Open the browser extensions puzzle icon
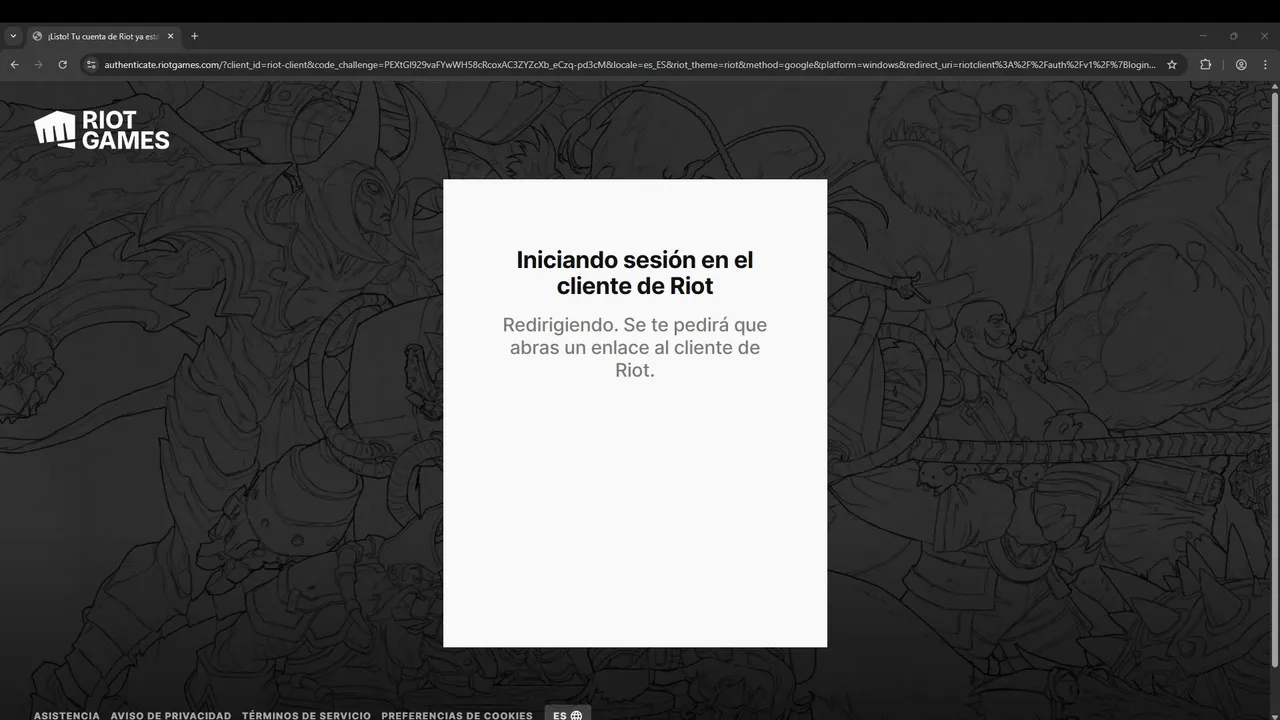The image size is (1280, 720). point(1205,64)
